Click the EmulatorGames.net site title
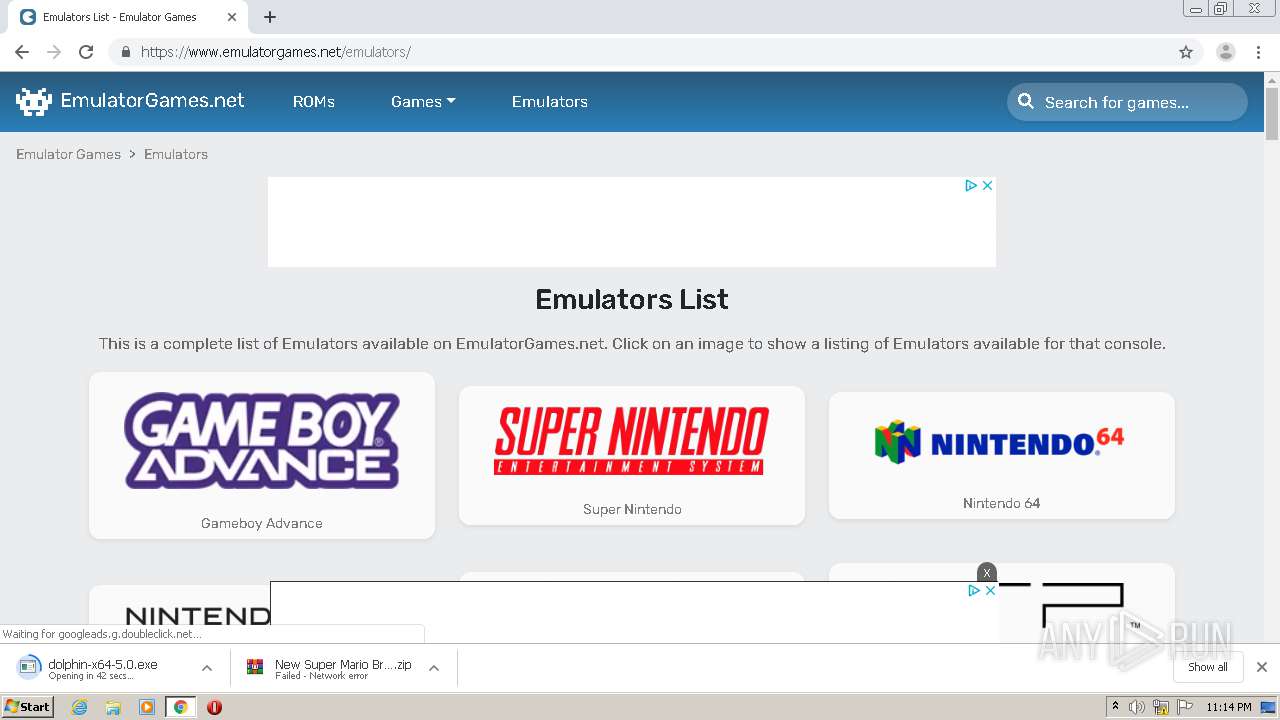This screenshot has width=1280, height=720. tap(152, 101)
